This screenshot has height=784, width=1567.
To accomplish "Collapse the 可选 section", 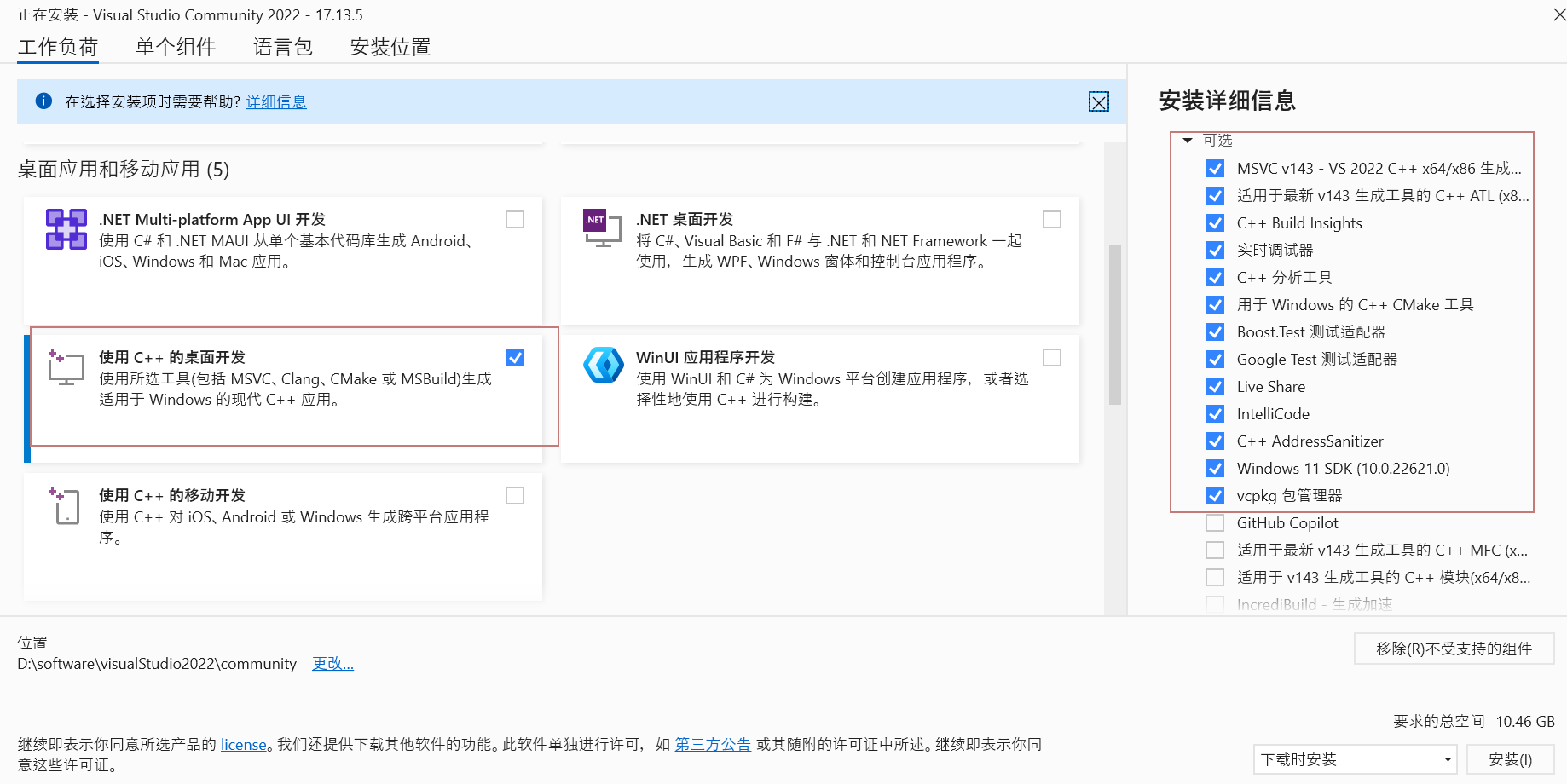I will [x=1188, y=141].
